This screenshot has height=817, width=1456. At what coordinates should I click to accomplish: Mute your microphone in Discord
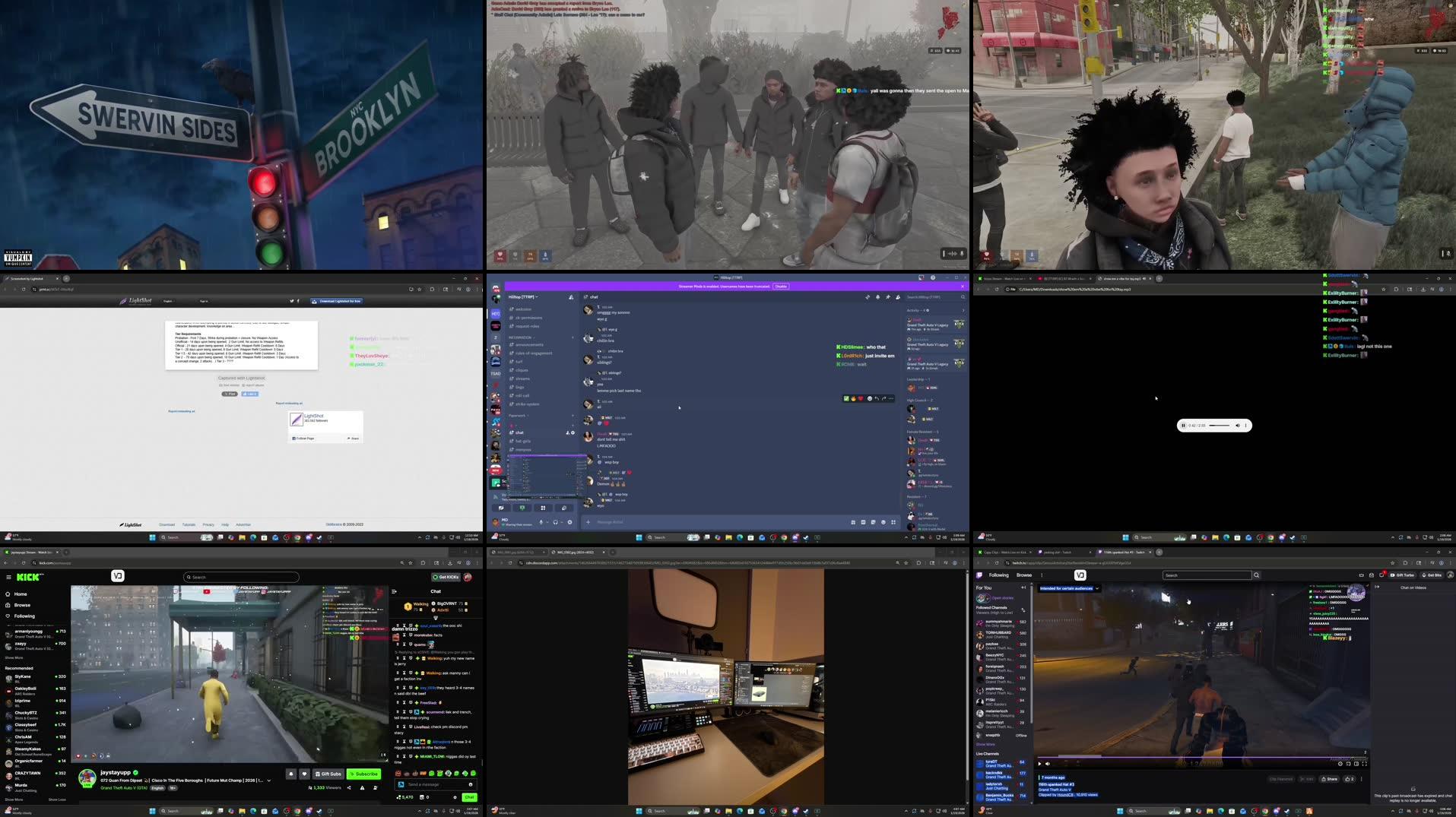pos(541,524)
